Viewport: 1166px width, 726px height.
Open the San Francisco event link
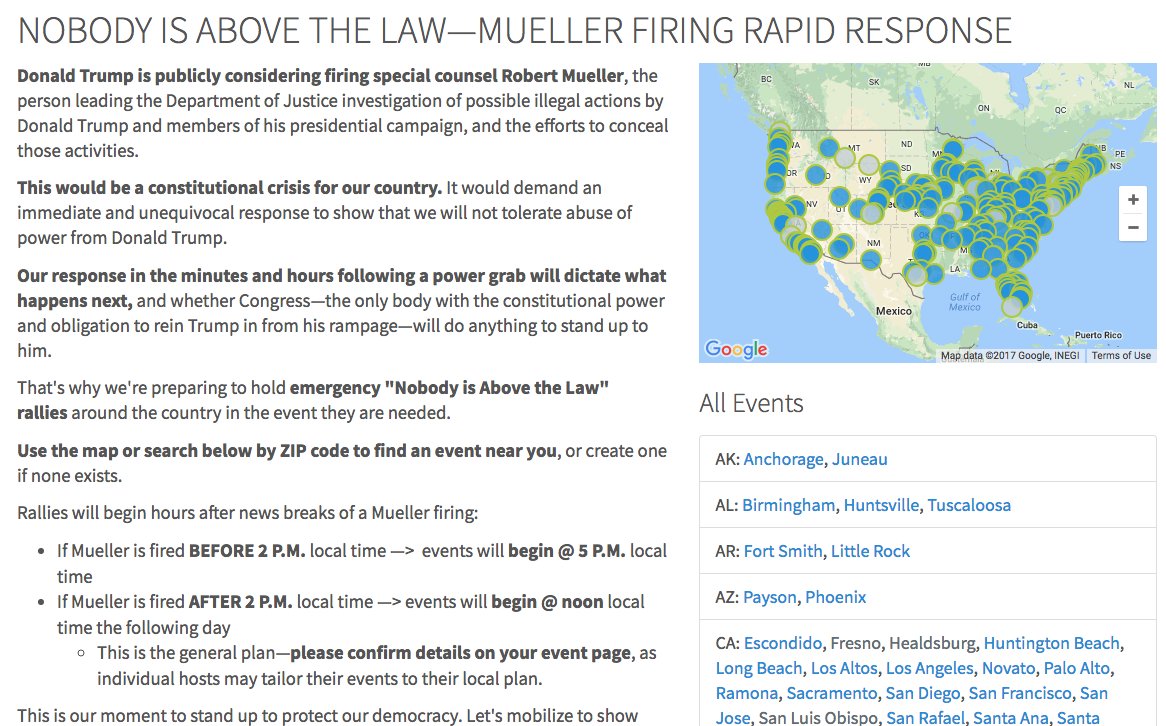(x=1020, y=693)
